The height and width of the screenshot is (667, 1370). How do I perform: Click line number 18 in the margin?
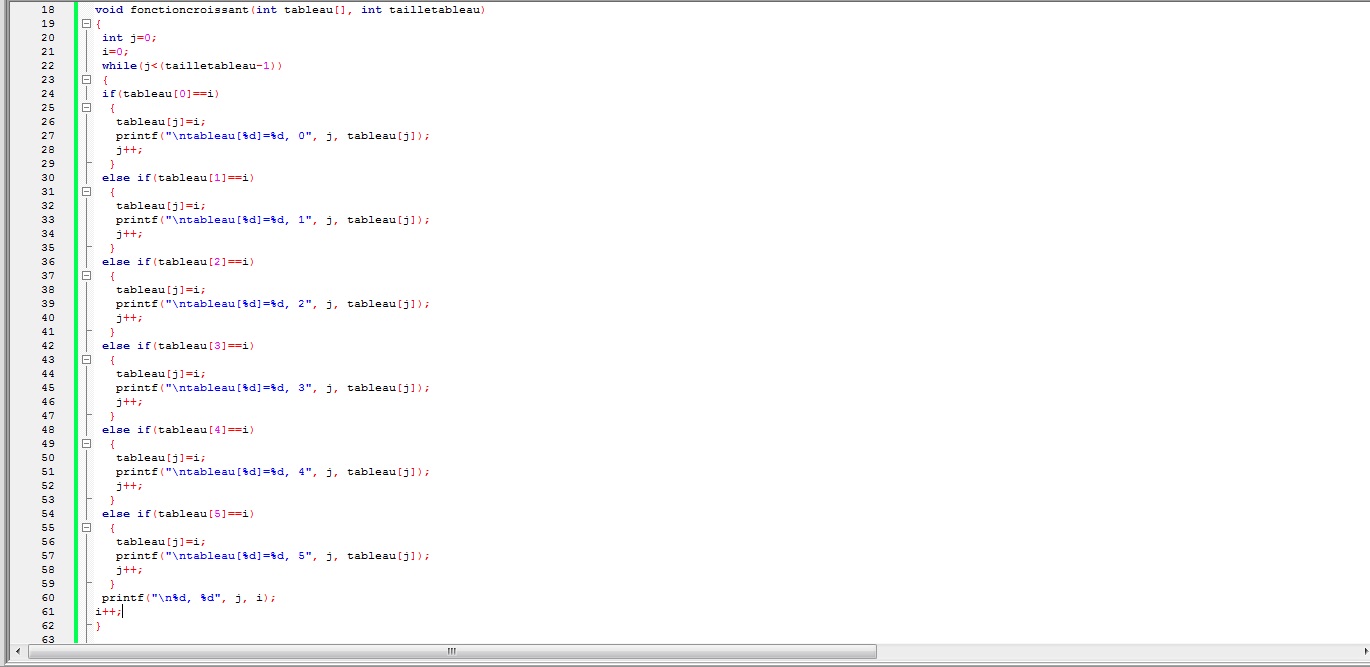point(48,9)
